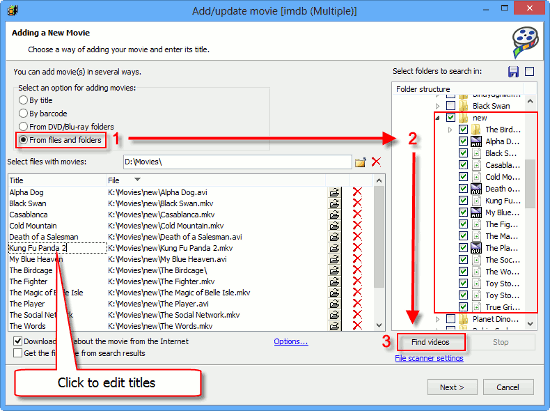Toggle Get the first movie from search results checkbox
The image size is (550, 411).
(x=18, y=353)
